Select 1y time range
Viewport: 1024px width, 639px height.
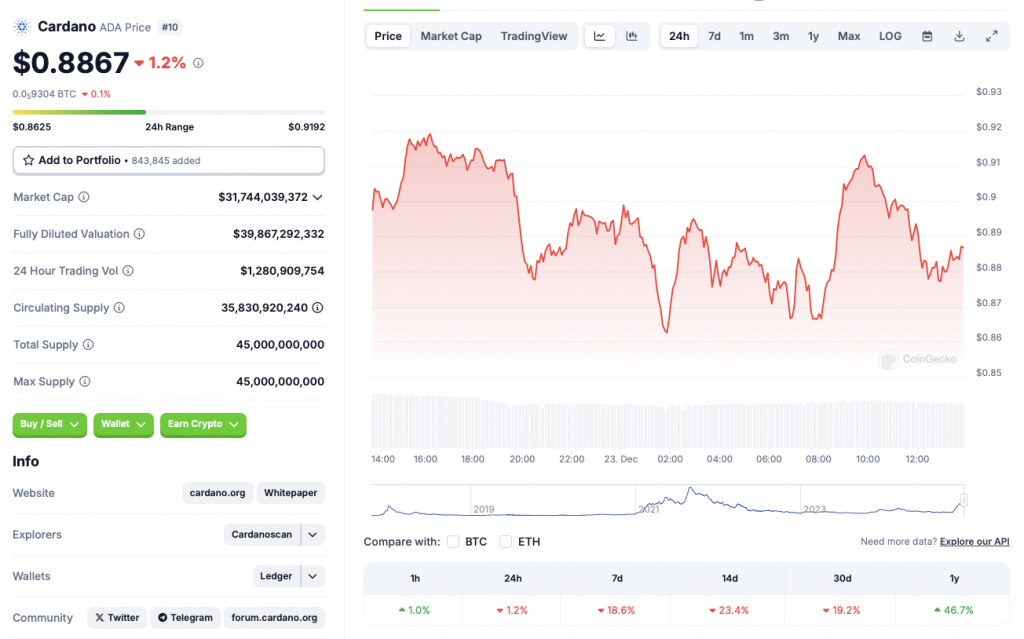point(814,36)
